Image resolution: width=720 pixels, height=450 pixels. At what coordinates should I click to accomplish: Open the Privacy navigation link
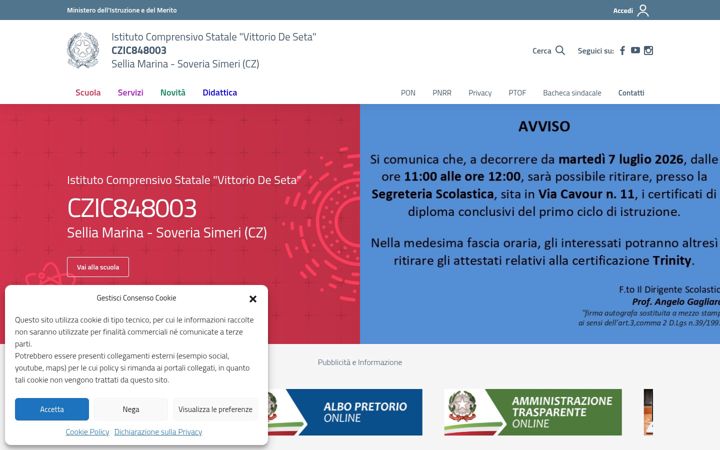(x=480, y=93)
